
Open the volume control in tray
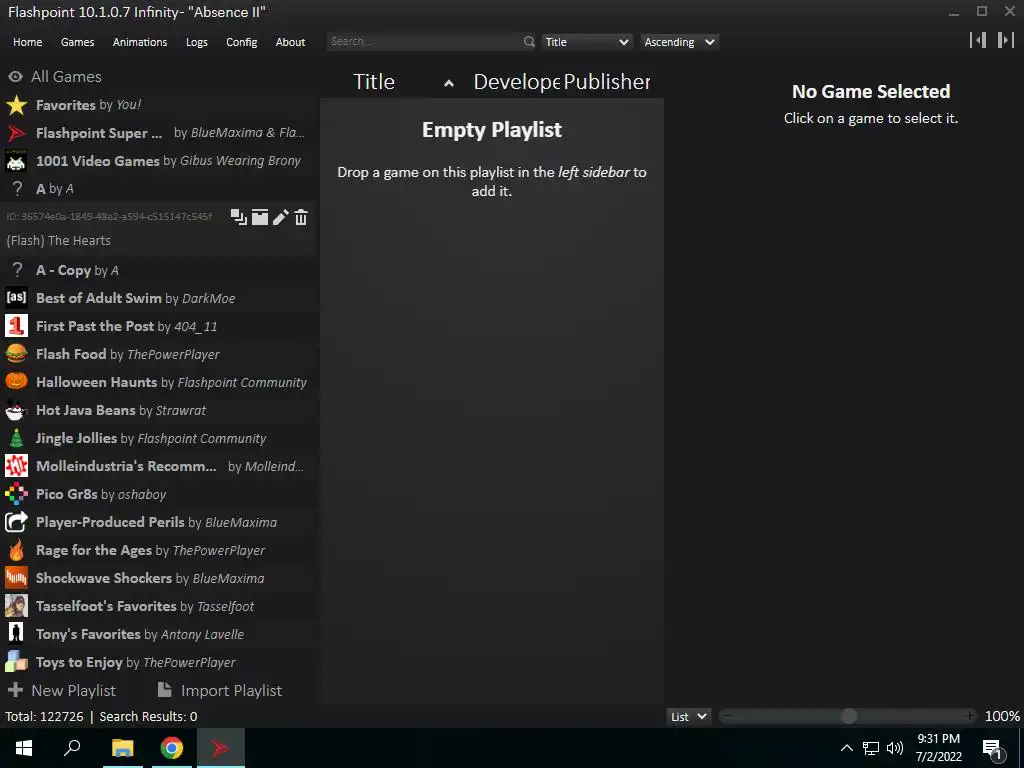point(895,748)
